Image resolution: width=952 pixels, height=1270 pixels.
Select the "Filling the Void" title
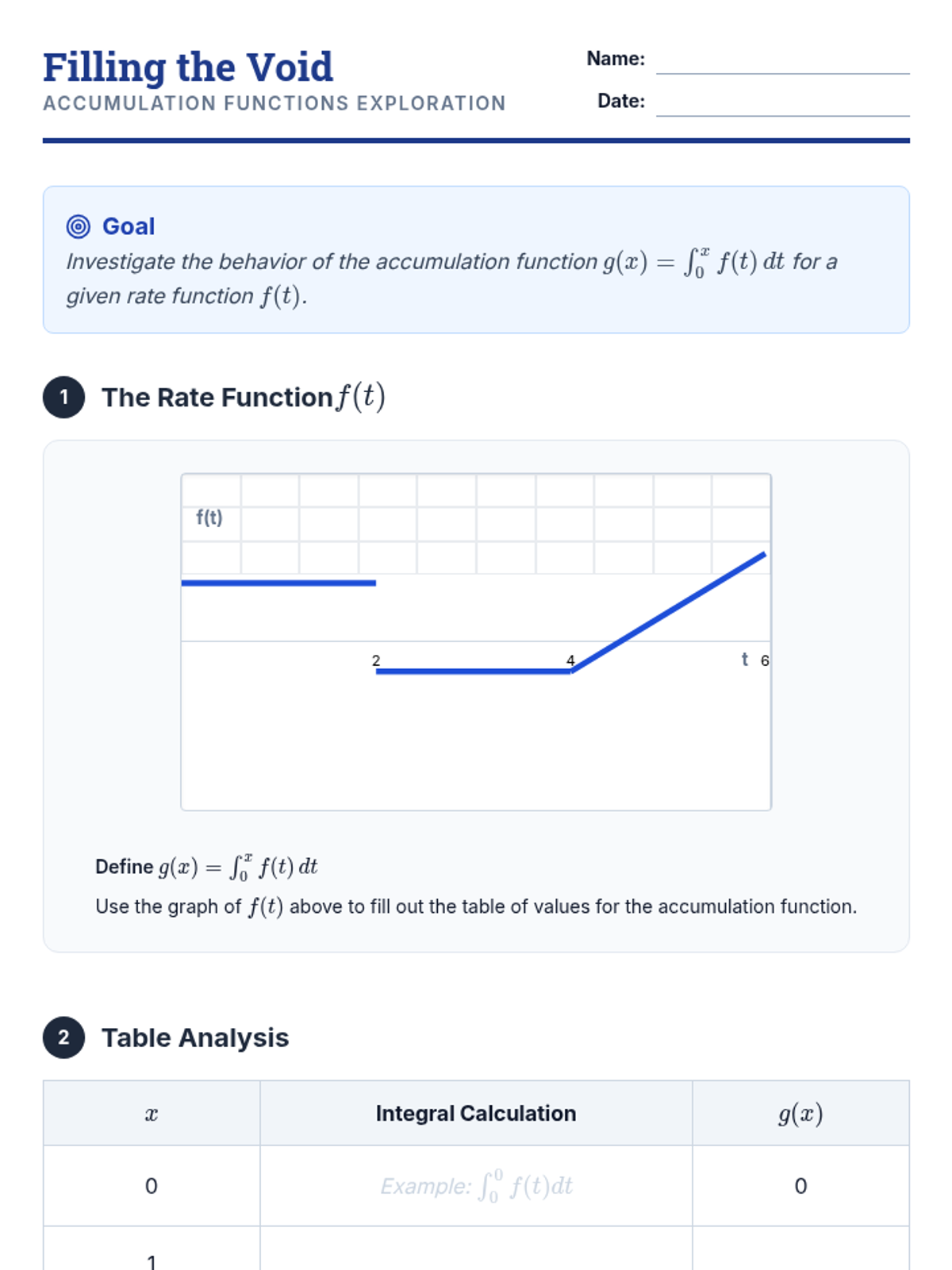188,67
